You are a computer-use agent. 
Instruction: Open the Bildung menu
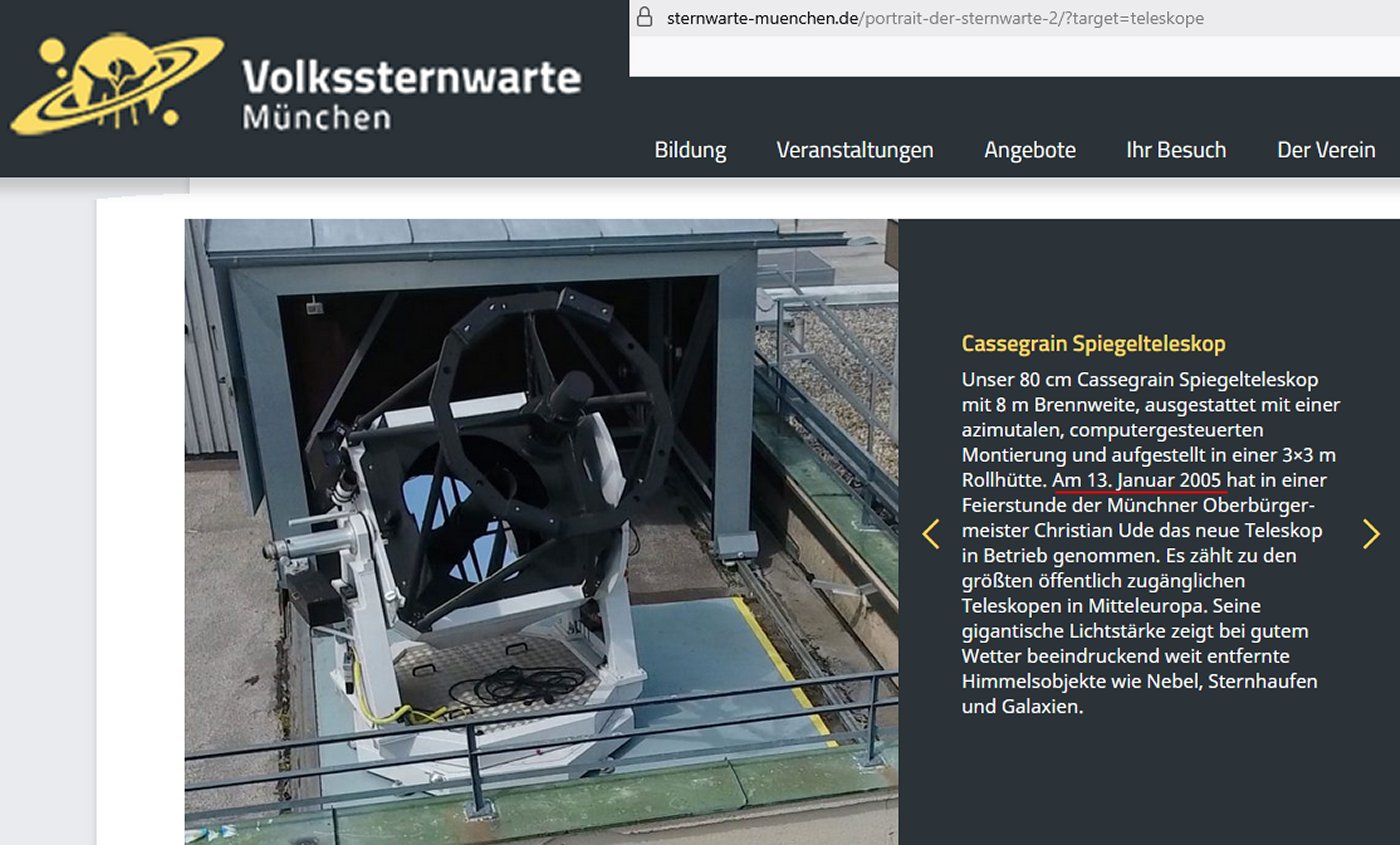click(x=690, y=150)
